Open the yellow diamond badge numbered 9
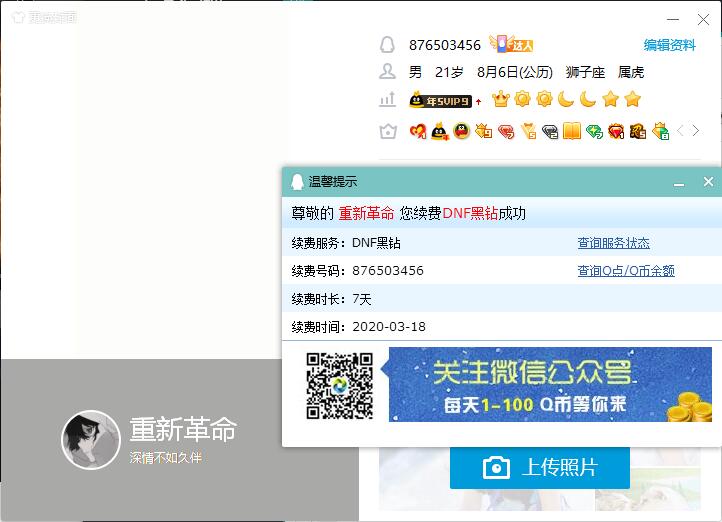 pos(483,131)
